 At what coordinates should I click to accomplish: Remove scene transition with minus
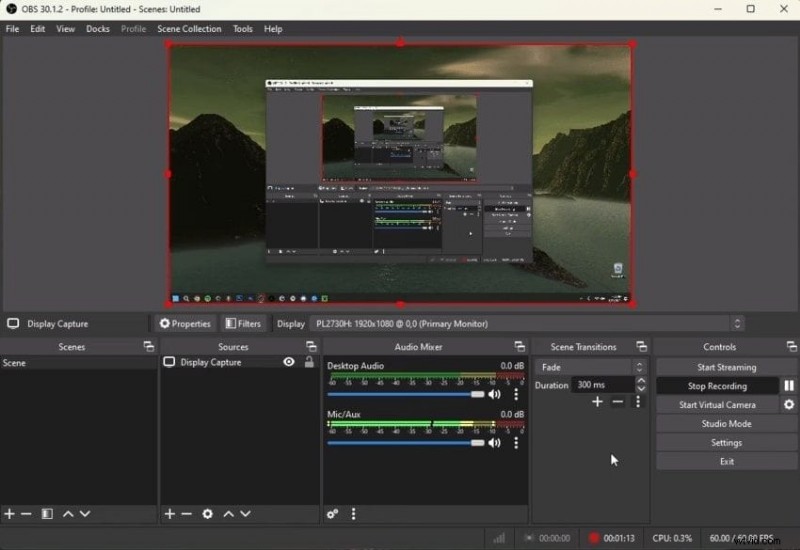tap(617, 402)
